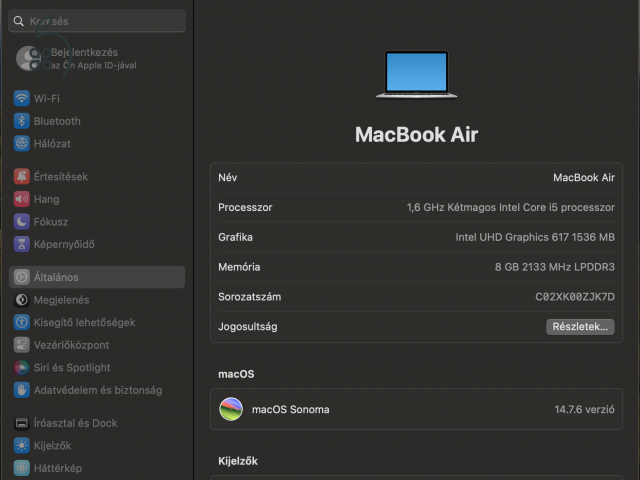Open the Siri és Spotlight label
The width and height of the screenshot is (640, 480).
[72, 368]
